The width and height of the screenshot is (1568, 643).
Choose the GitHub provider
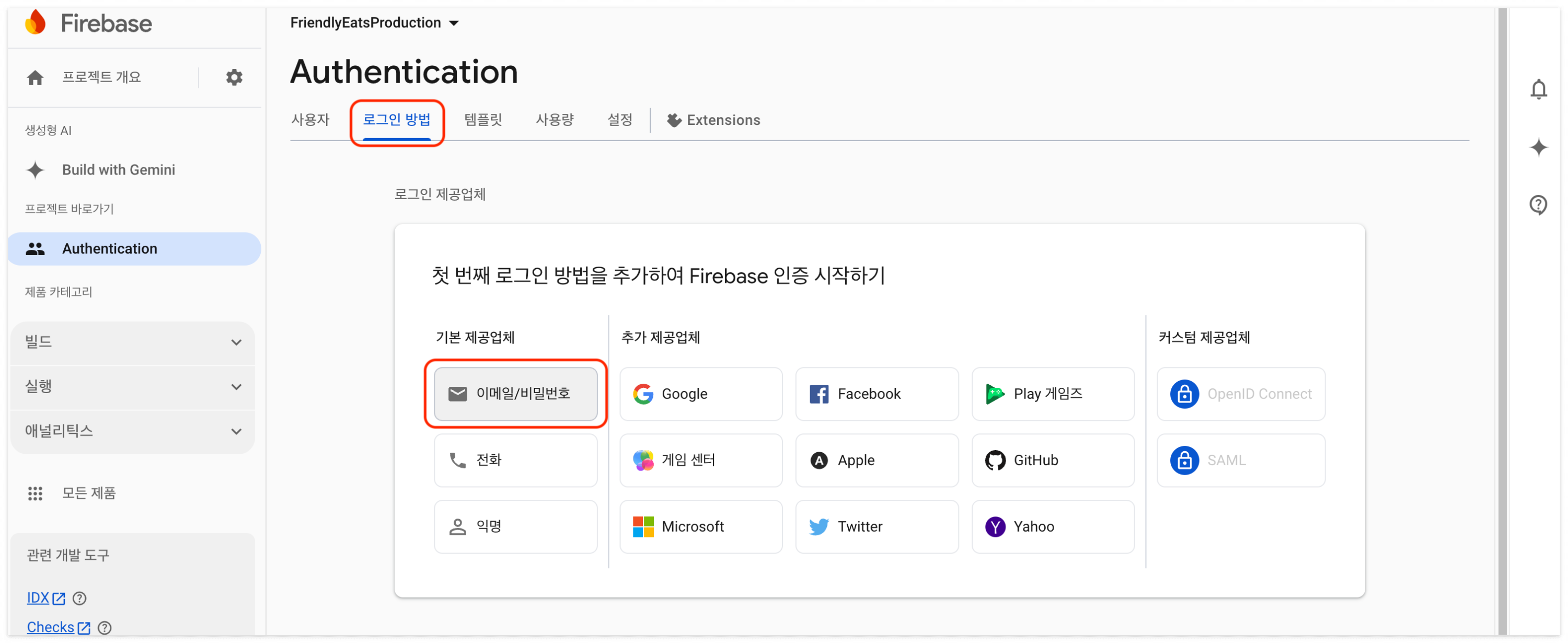(x=1053, y=461)
